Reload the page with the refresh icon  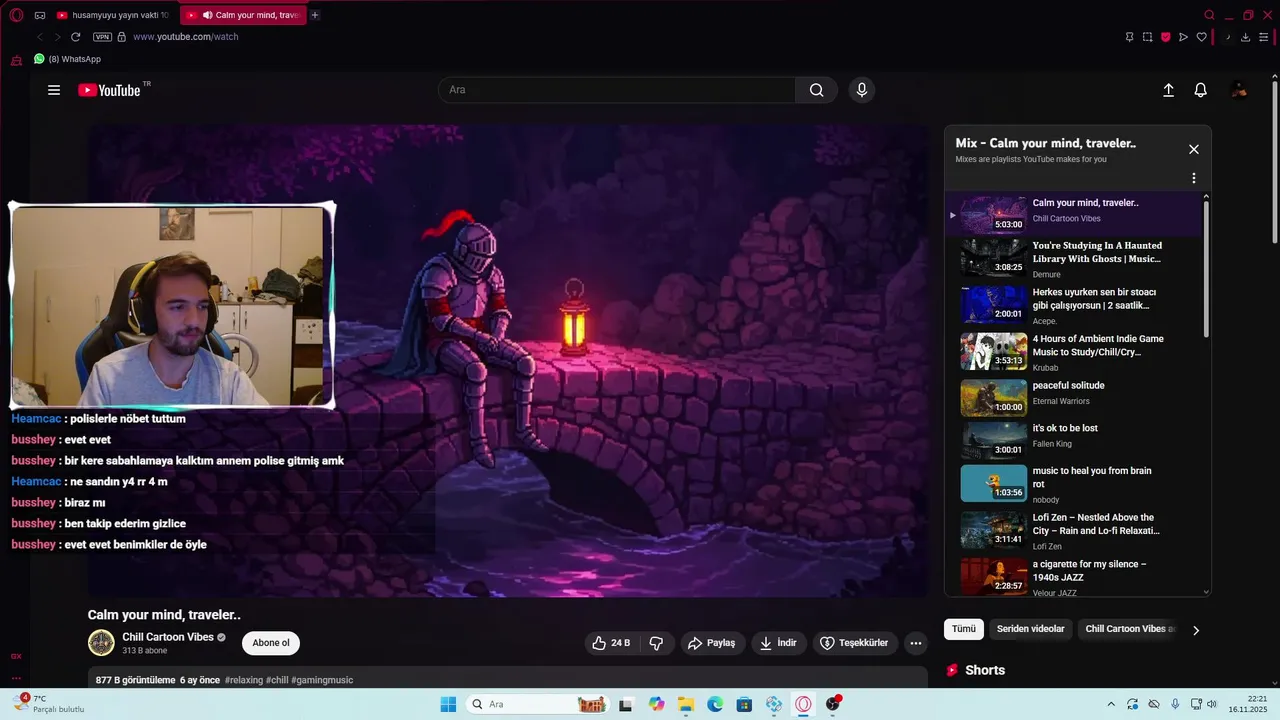pos(75,37)
